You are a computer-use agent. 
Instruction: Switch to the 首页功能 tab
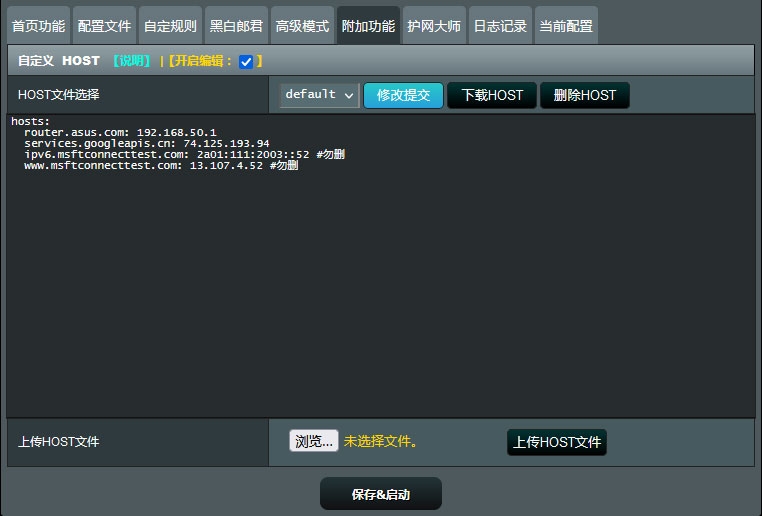click(38, 26)
